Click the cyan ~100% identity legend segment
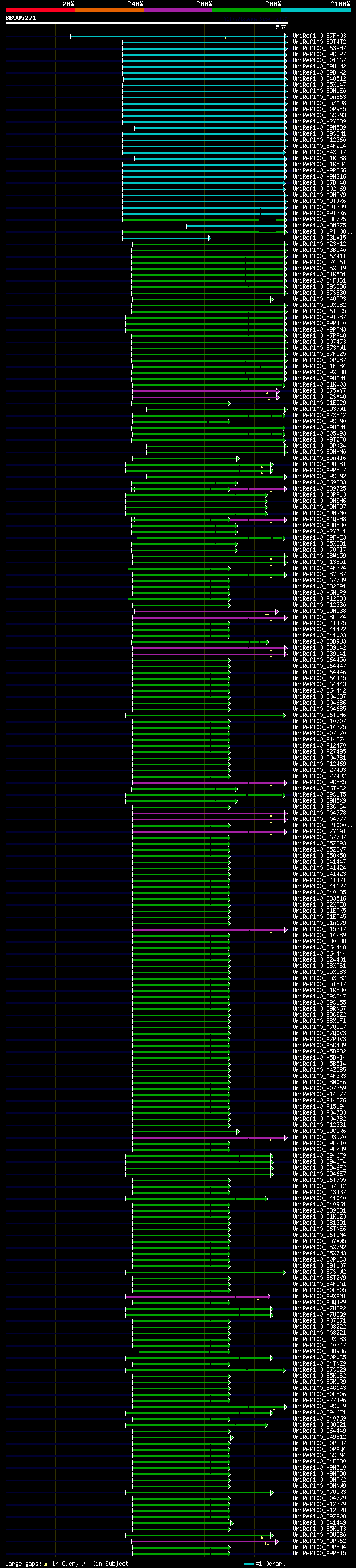This screenshot has height=1568, width=356. coord(316,10)
